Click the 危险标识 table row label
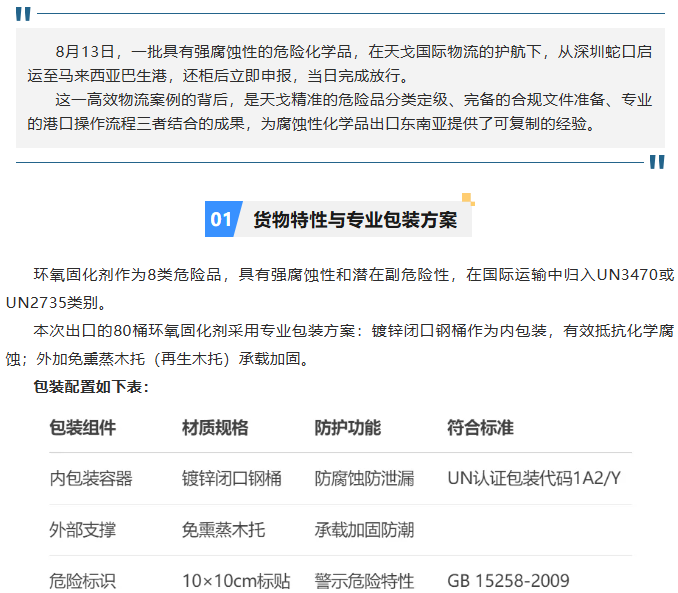 (x=83, y=581)
